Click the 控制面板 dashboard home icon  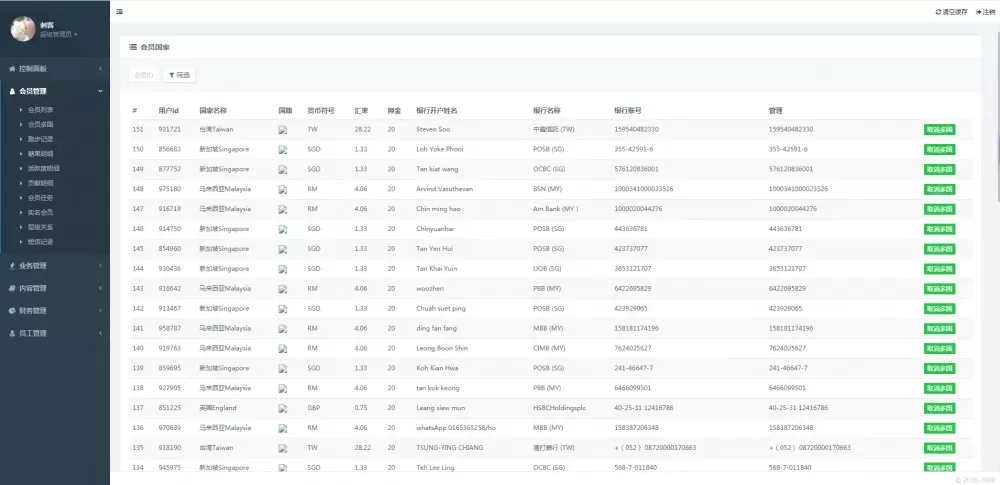pos(12,69)
